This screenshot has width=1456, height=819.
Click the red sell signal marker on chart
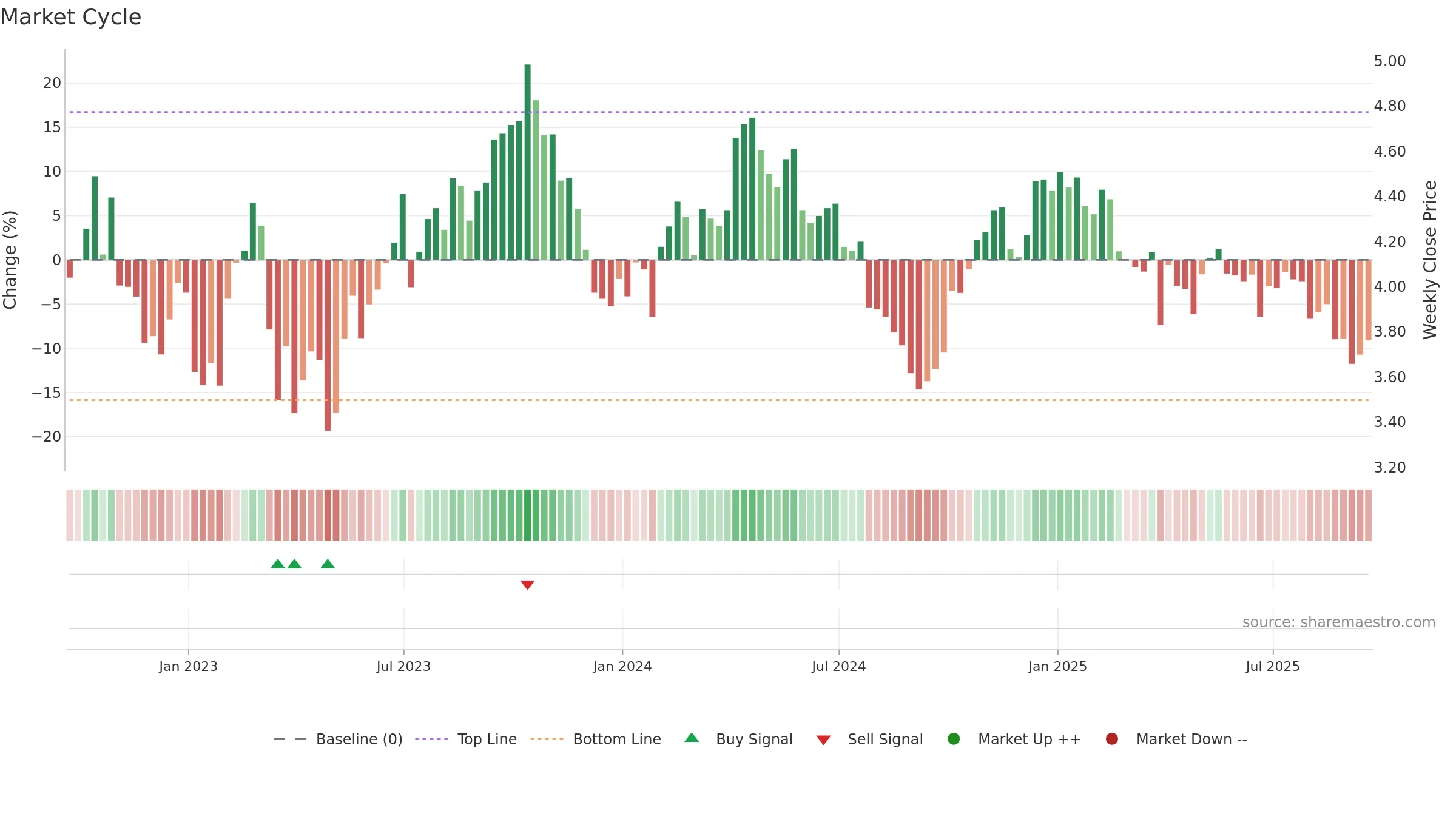click(x=527, y=585)
